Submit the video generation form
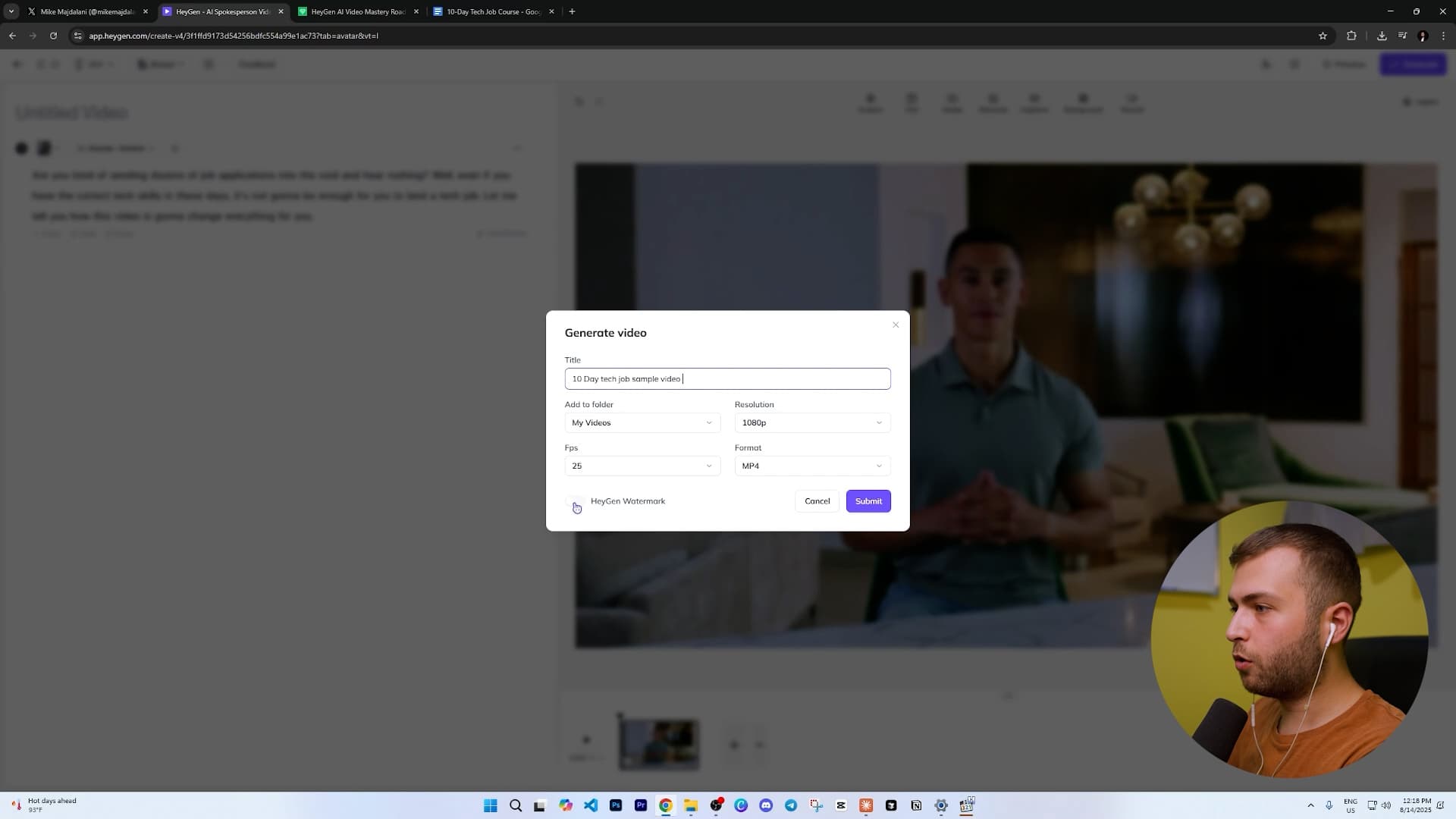 point(868,500)
